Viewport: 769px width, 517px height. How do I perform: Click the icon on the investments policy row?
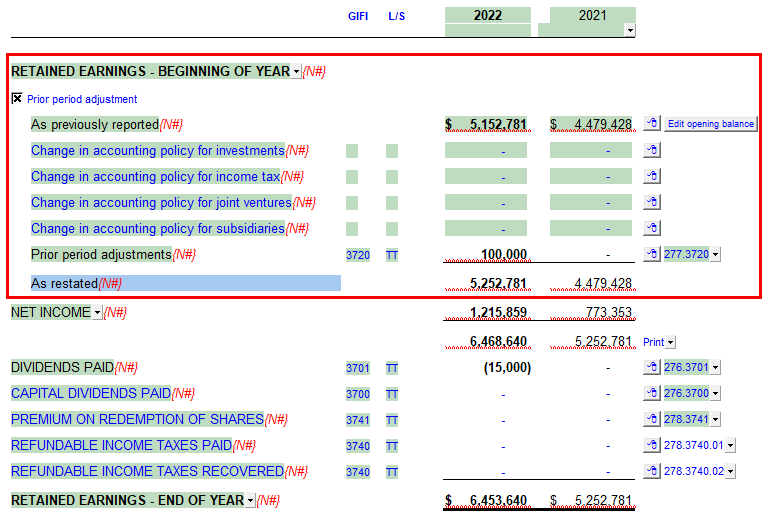(x=651, y=150)
